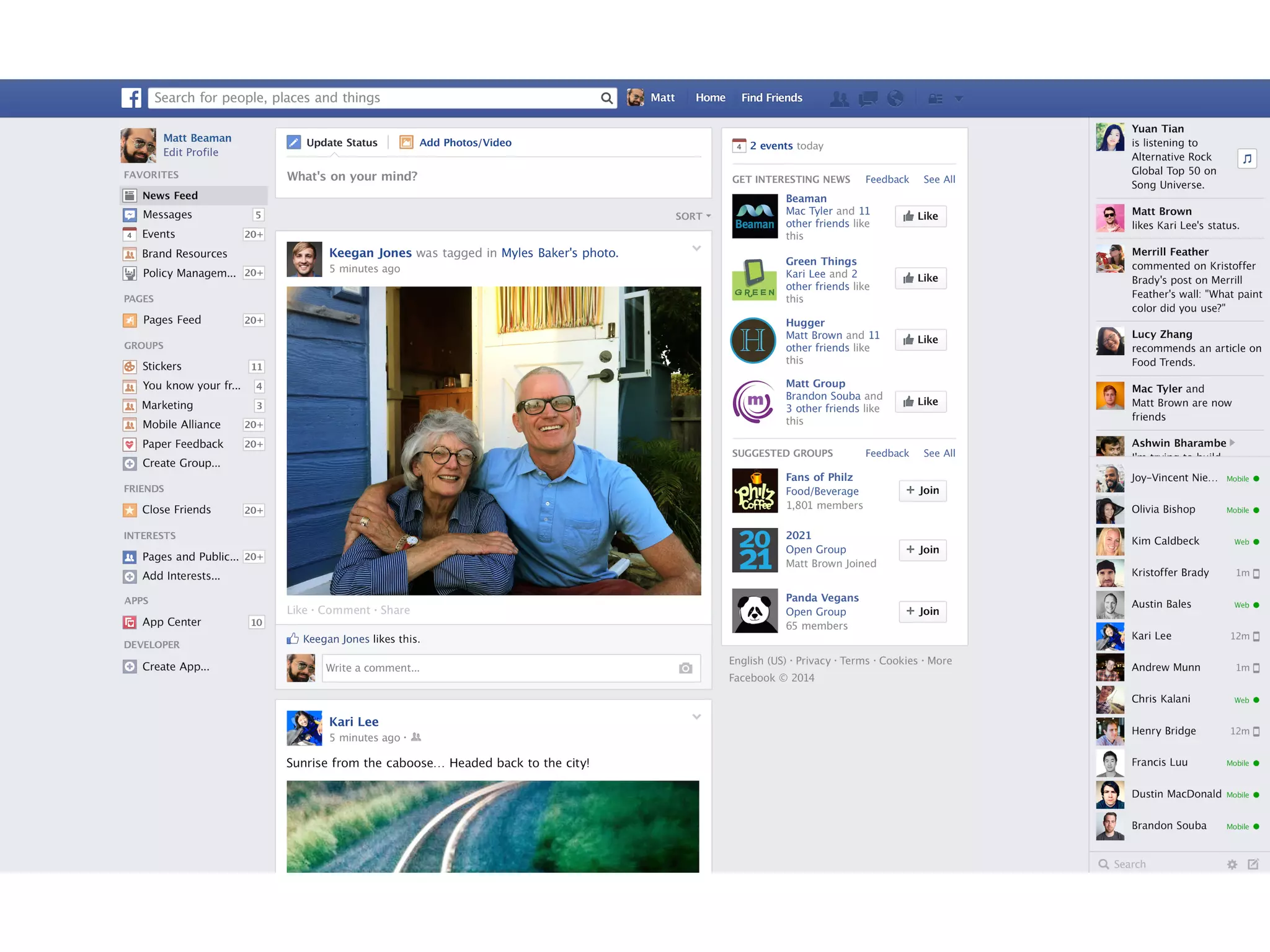Open the SORT dropdown for news feed
This screenshot has height=952, width=1270.
[x=693, y=216]
